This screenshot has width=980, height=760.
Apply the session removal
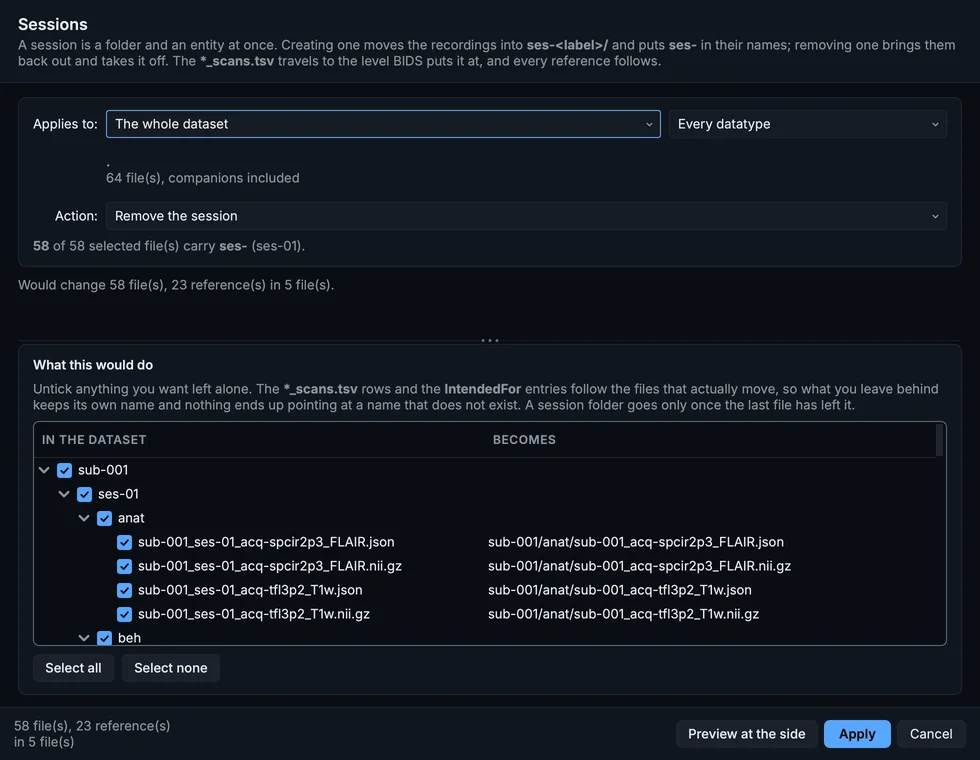pyautogui.click(x=857, y=734)
